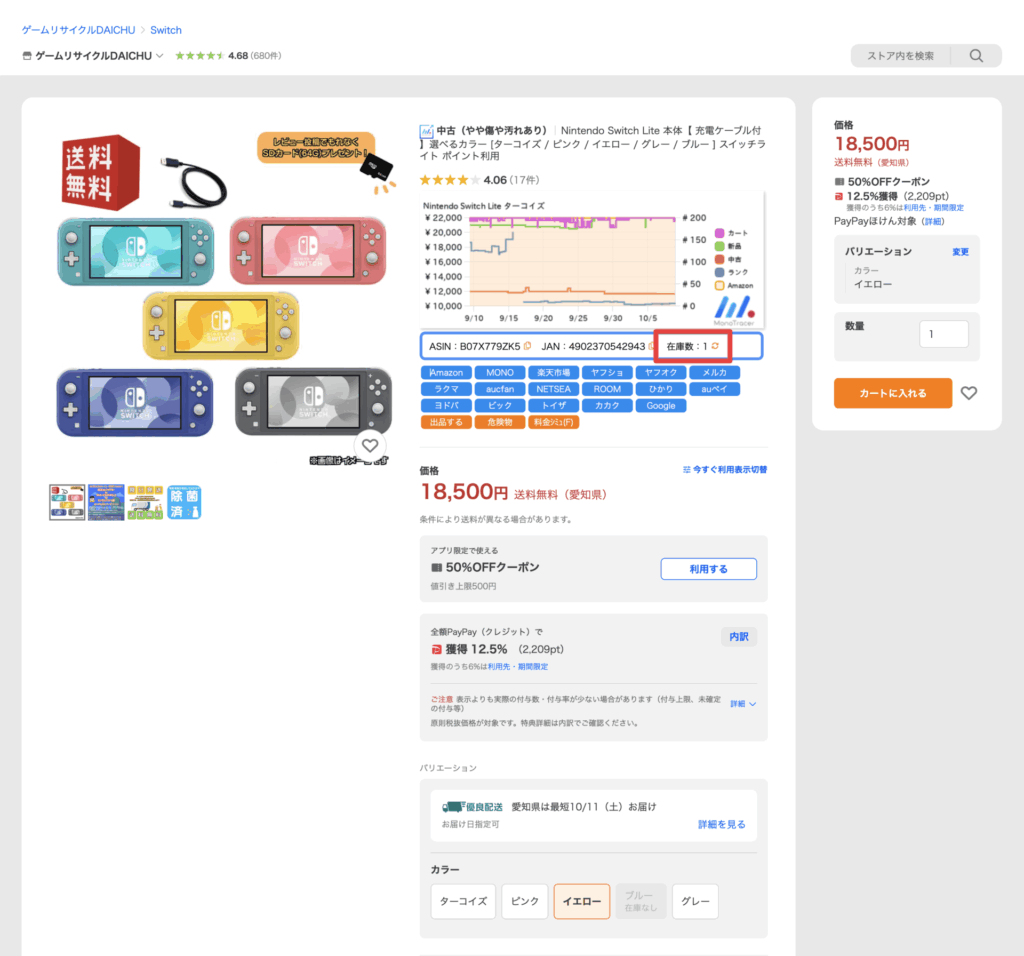Refresh the stock count (在庫数) icon

[x=715, y=346]
